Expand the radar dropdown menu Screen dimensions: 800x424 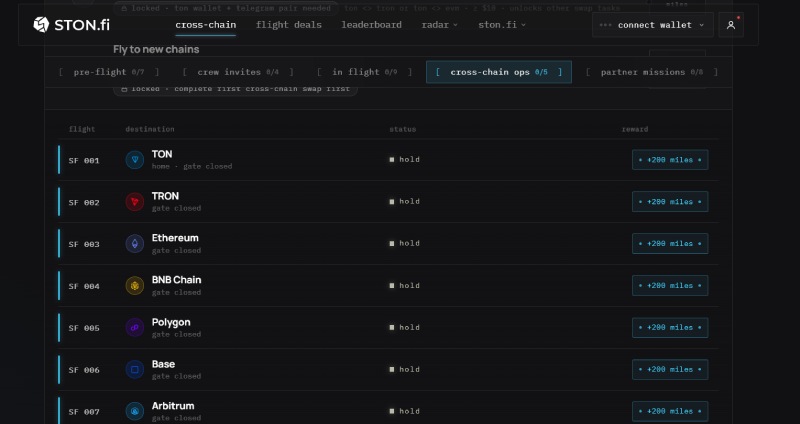coord(439,24)
